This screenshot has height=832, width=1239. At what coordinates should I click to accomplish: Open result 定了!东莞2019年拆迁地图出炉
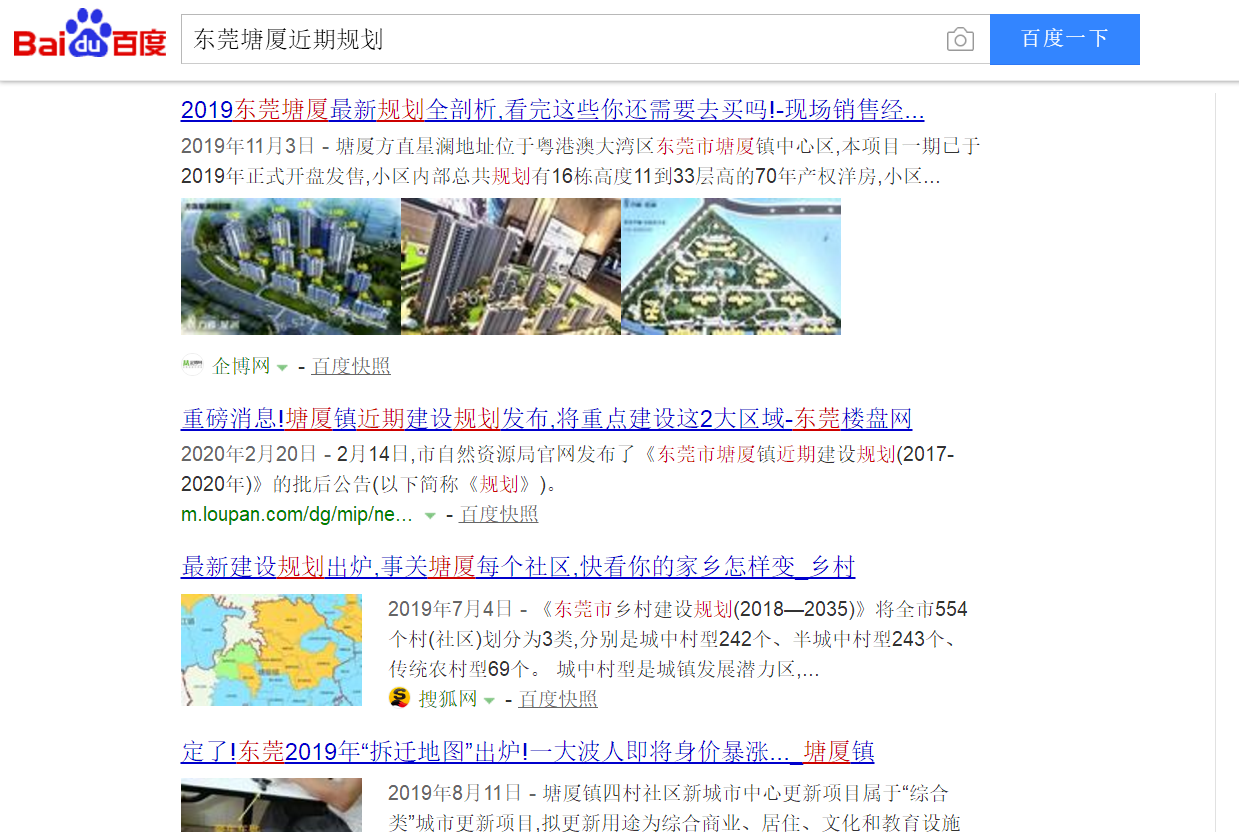pos(527,751)
